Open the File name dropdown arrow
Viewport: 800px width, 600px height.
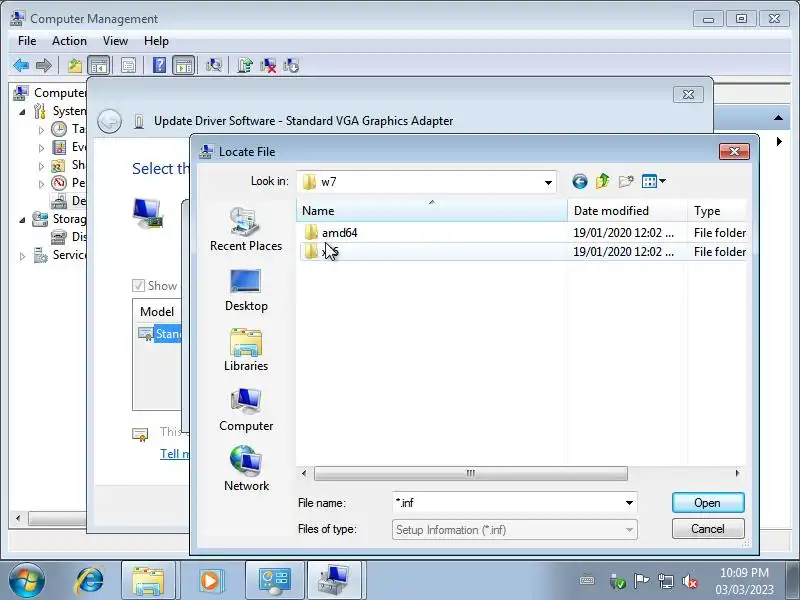(x=630, y=503)
